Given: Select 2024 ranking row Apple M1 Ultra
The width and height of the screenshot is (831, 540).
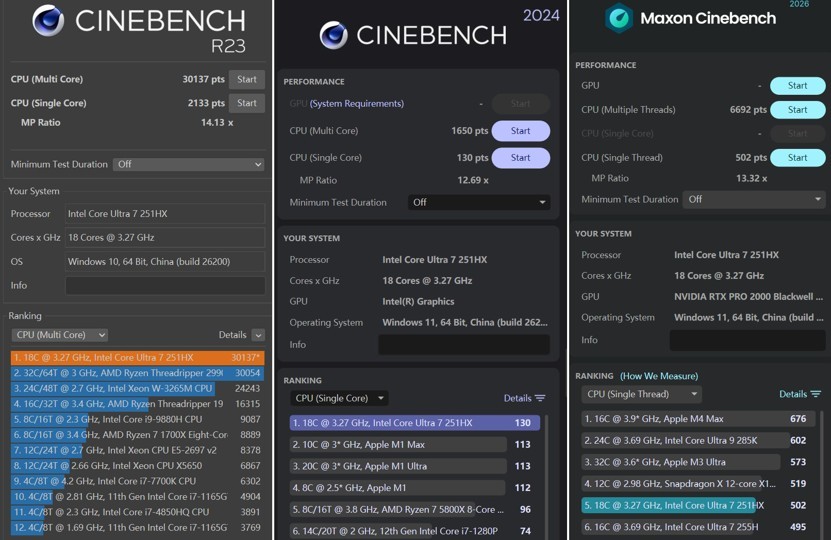Looking at the screenshot, I should (415, 466).
